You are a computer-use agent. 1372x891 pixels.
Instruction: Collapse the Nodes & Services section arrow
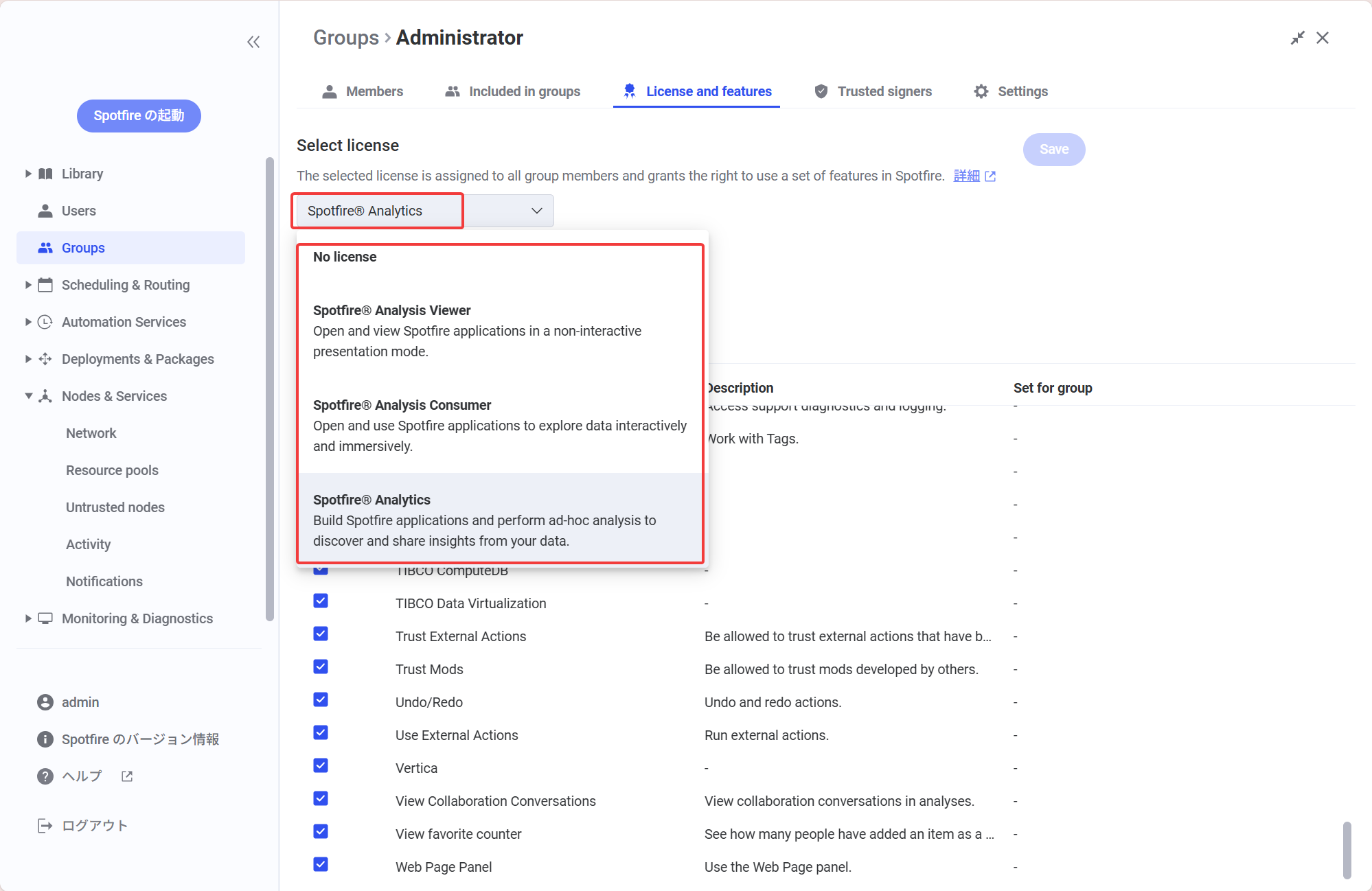click(x=28, y=396)
